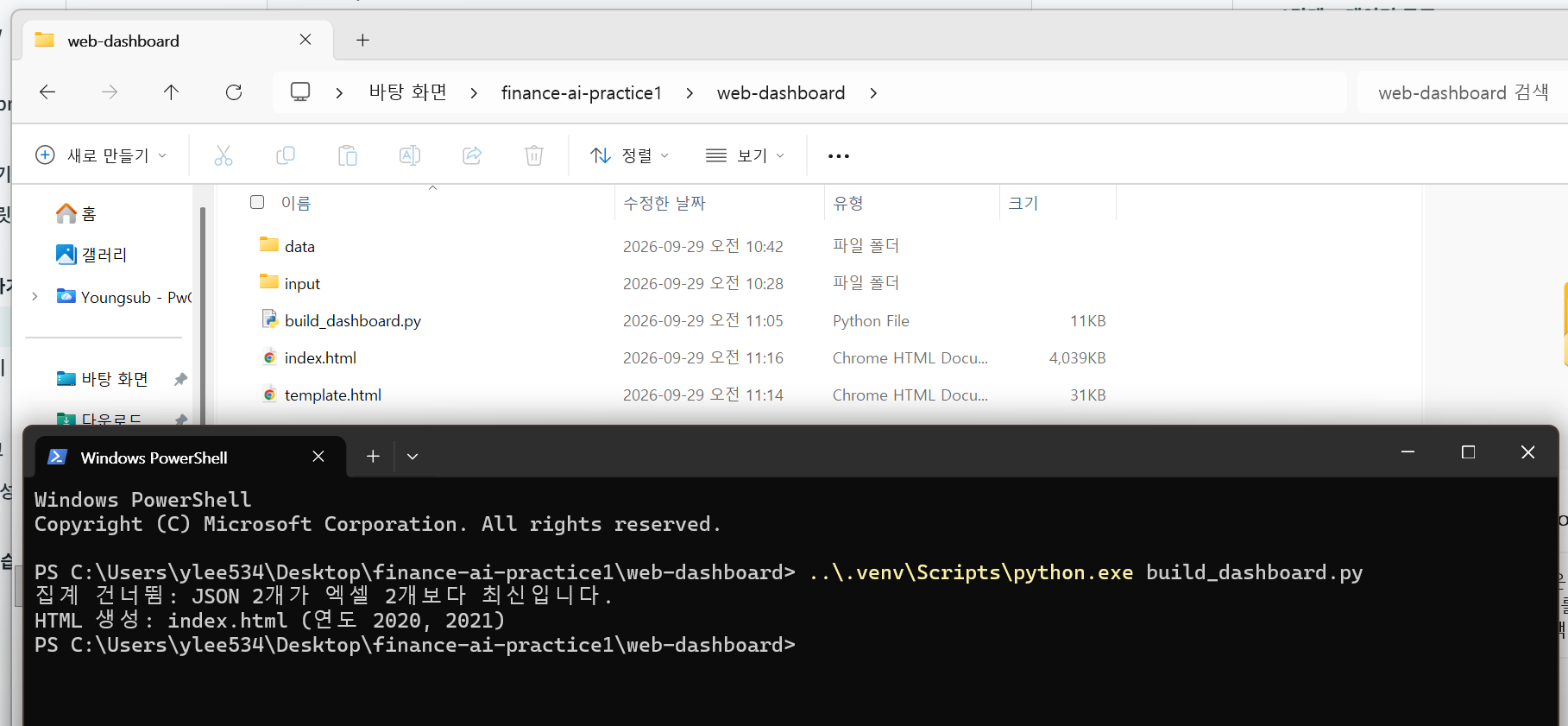
Task: Close the Windows PowerShell tab
Action: [x=318, y=456]
